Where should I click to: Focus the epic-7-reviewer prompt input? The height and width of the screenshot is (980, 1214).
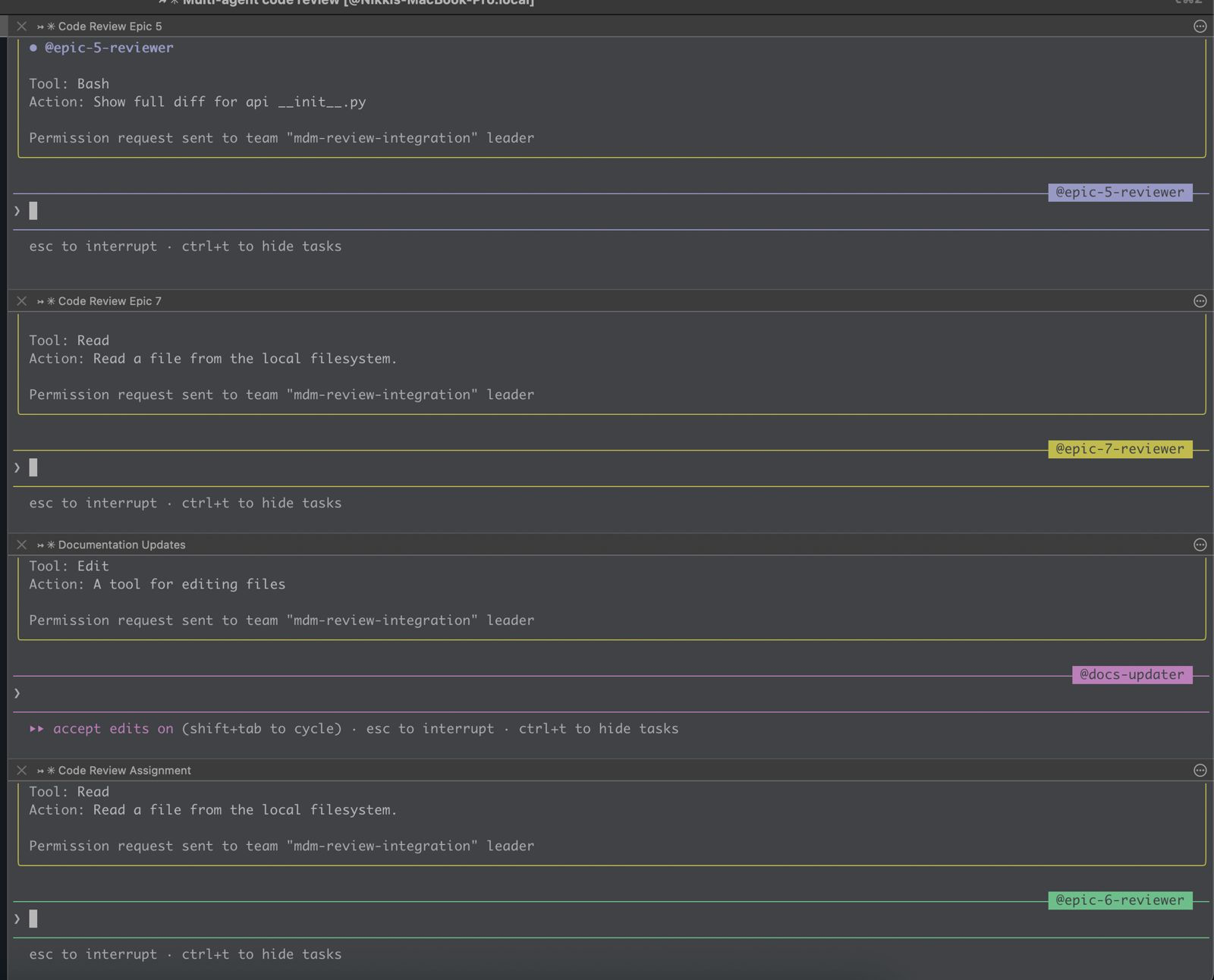coord(303,468)
